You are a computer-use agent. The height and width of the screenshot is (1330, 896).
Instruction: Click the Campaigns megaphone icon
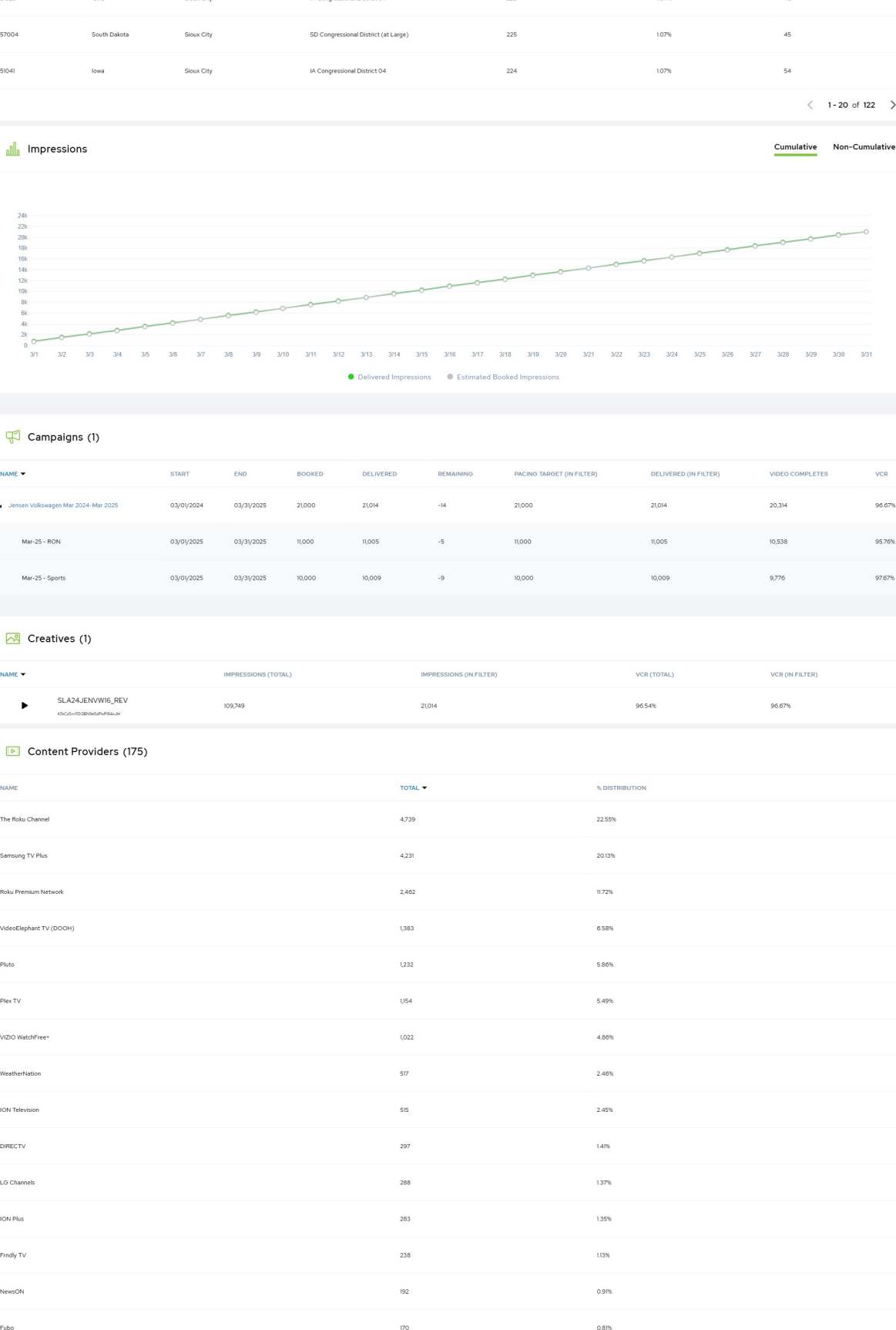click(x=13, y=437)
